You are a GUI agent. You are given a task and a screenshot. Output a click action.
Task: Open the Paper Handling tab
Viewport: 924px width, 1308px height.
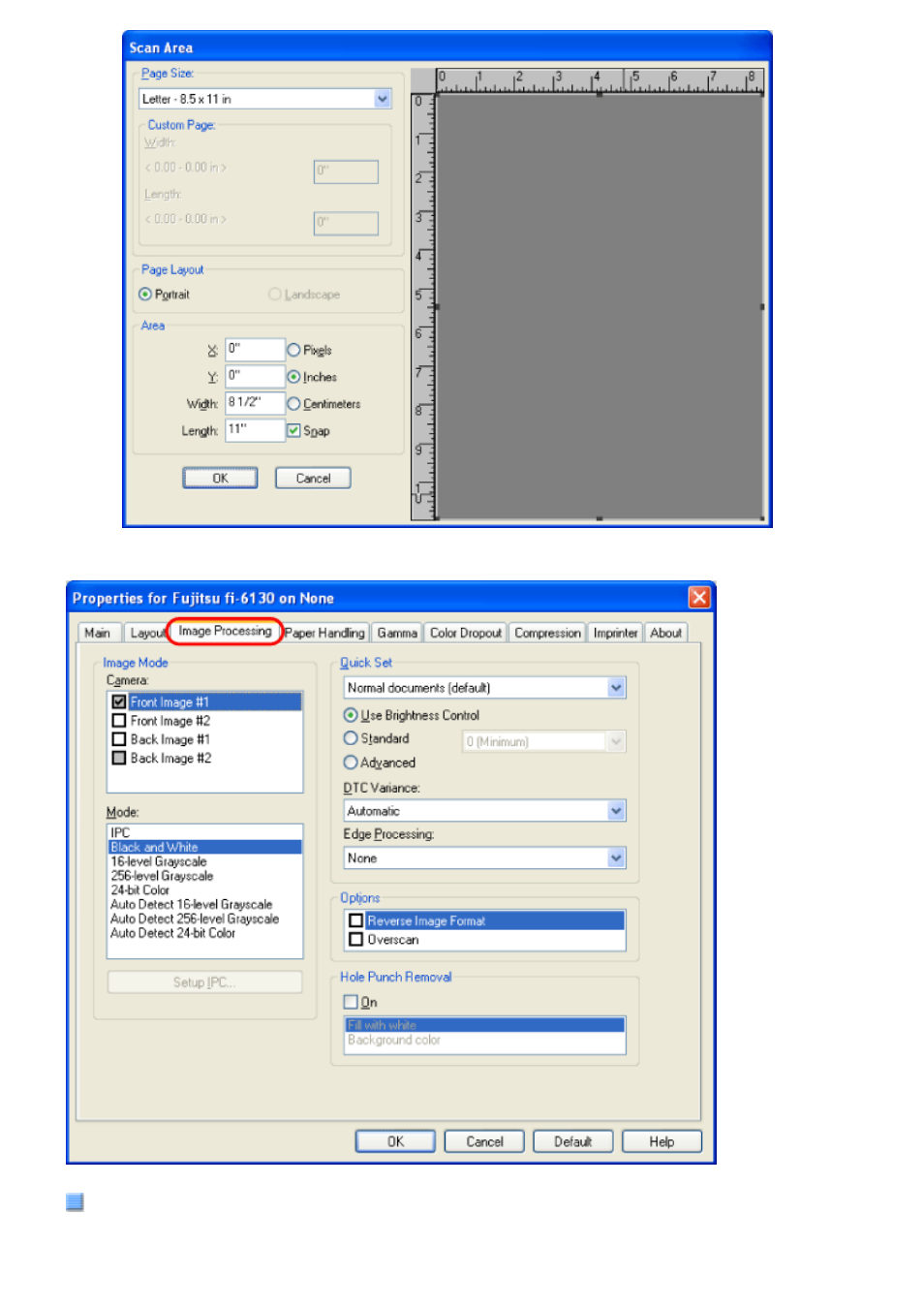pos(324,633)
